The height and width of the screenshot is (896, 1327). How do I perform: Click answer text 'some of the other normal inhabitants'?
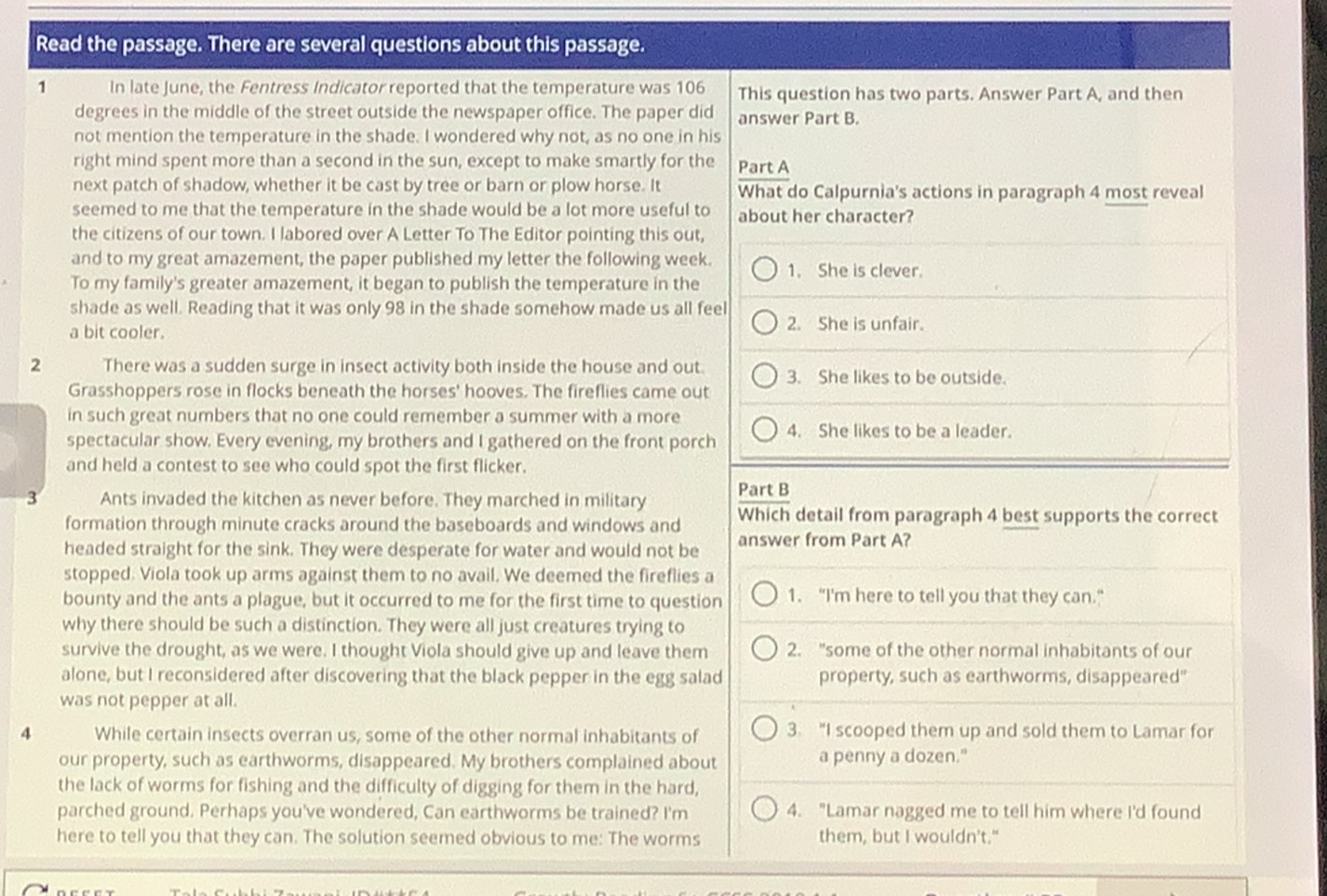point(1005,663)
